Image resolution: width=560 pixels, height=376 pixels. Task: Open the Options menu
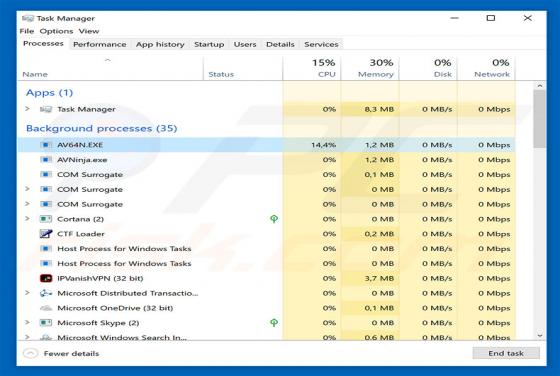point(56,31)
